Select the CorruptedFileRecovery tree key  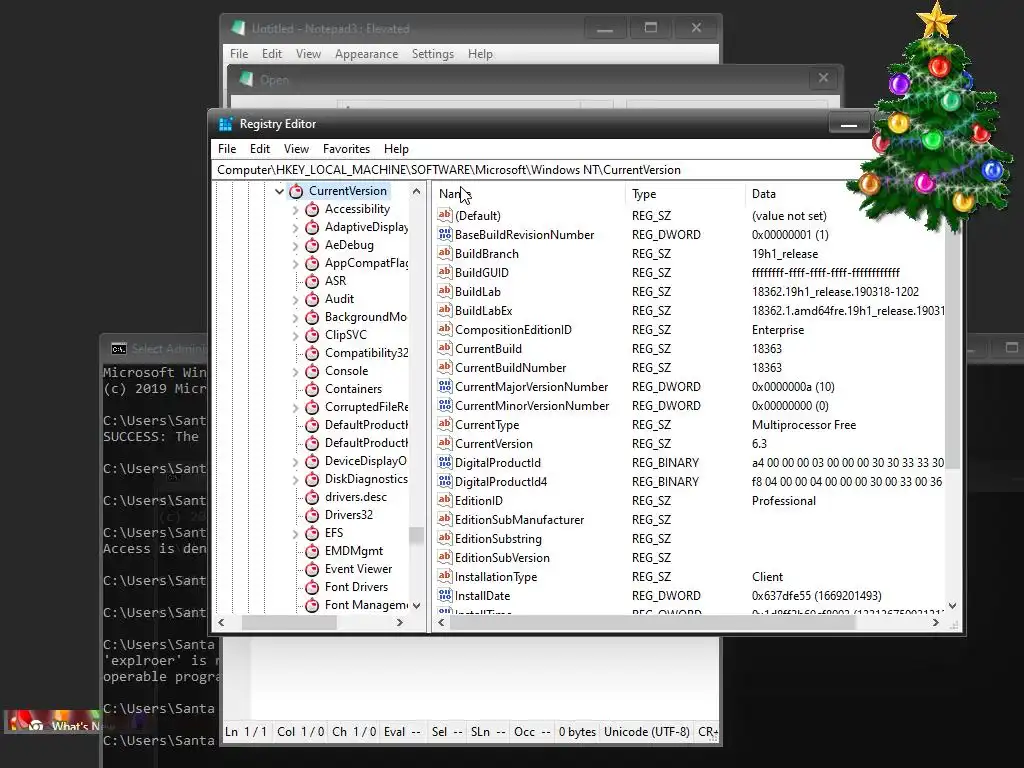[x=366, y=407]
